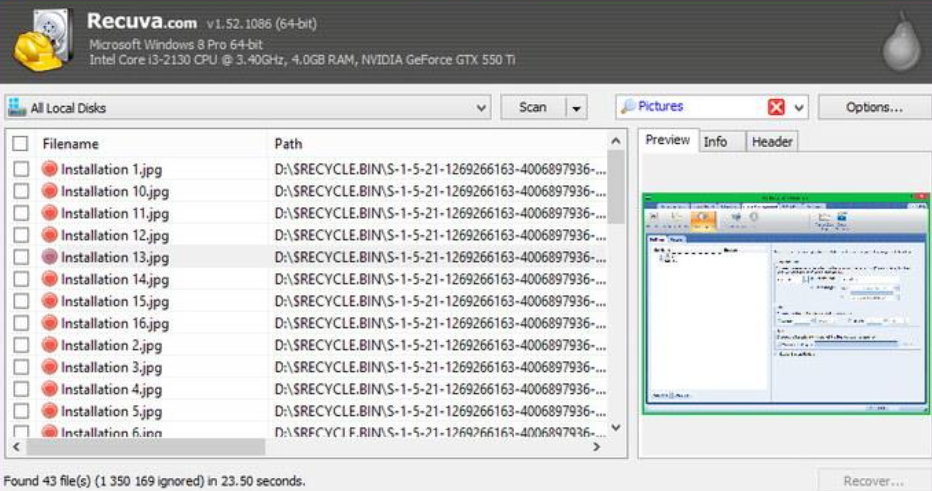Viewport: 932px width, 491px height.
Task: Click red status icon of Installation 12.jpg
Action: (50, 235)
